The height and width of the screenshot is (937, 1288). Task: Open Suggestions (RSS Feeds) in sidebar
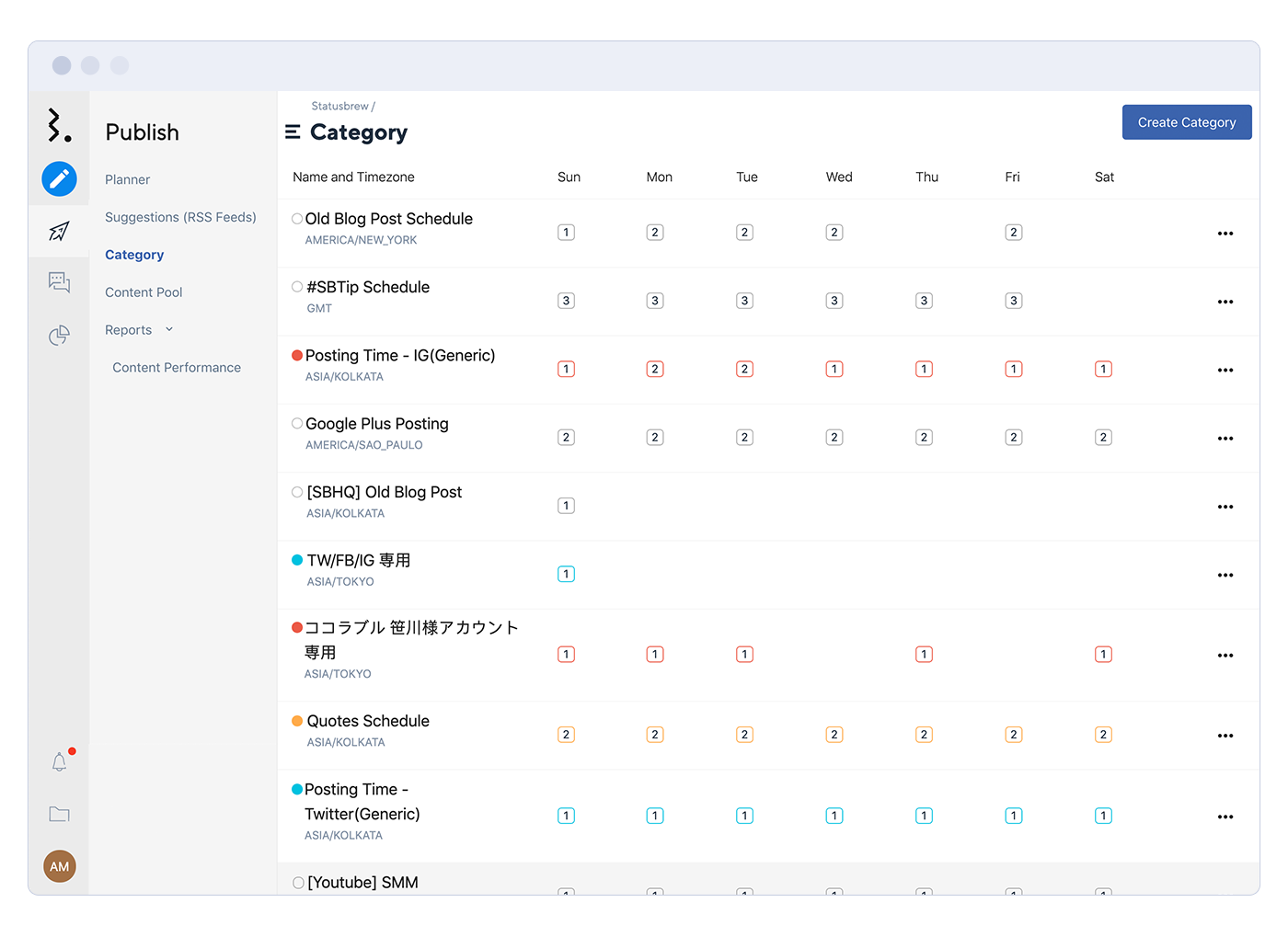click(x=180, y=217)
